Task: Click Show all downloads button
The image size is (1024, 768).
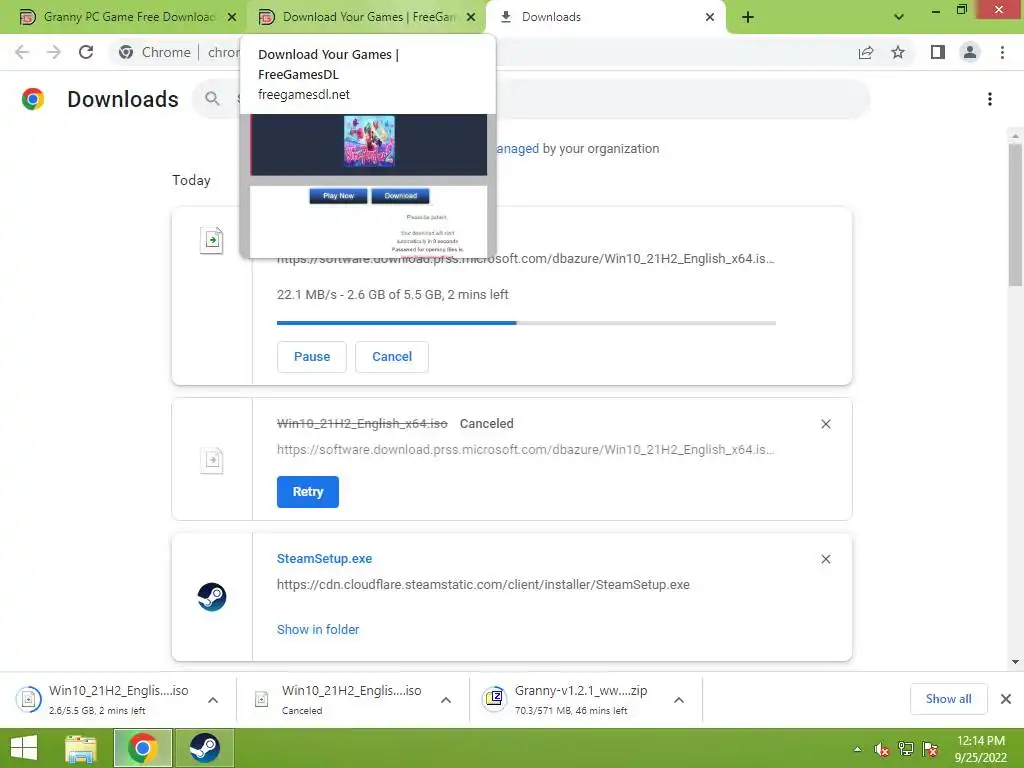Action: (x=948, y=699)
